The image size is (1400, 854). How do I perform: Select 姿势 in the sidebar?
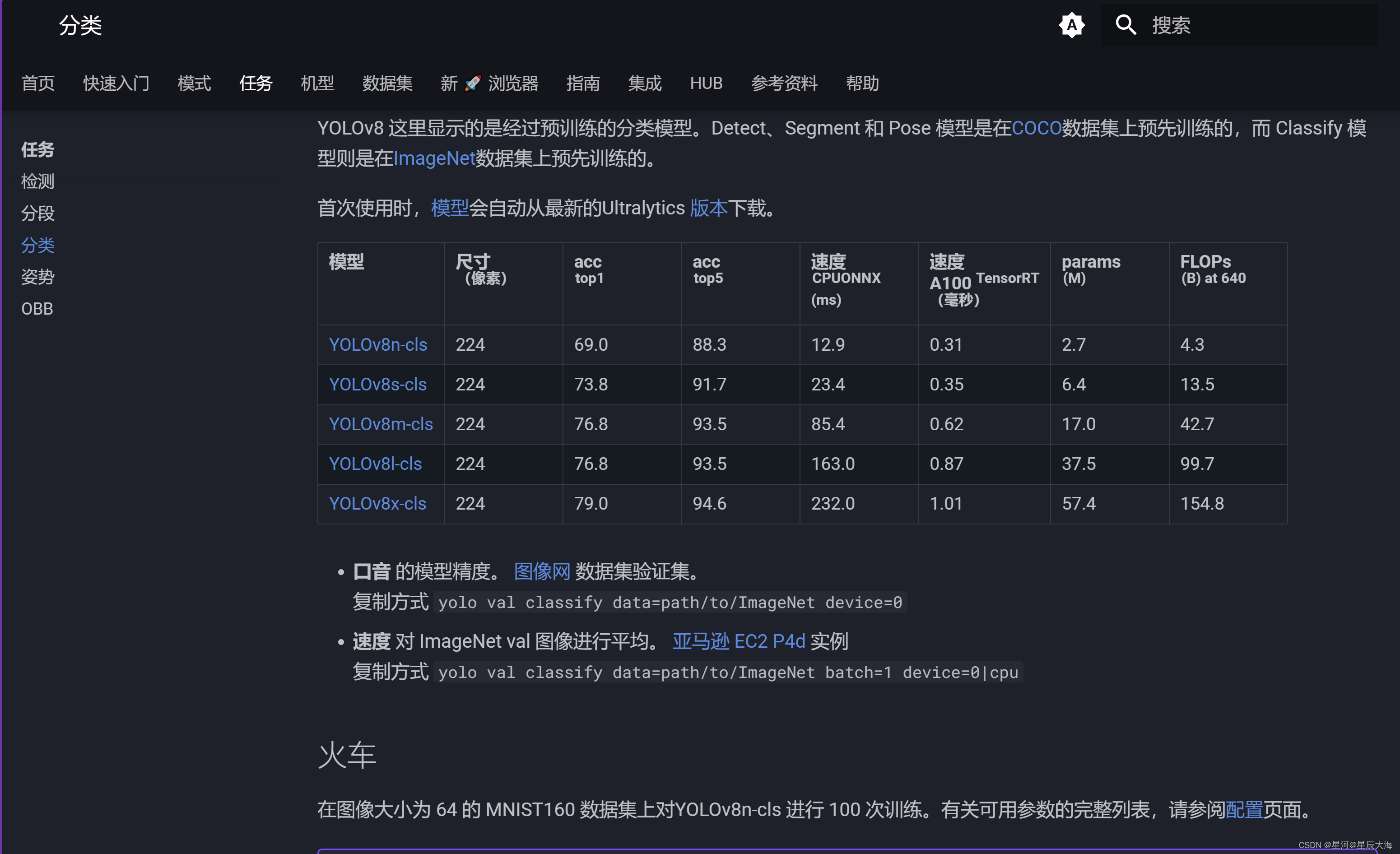click(x=37, y=277)
